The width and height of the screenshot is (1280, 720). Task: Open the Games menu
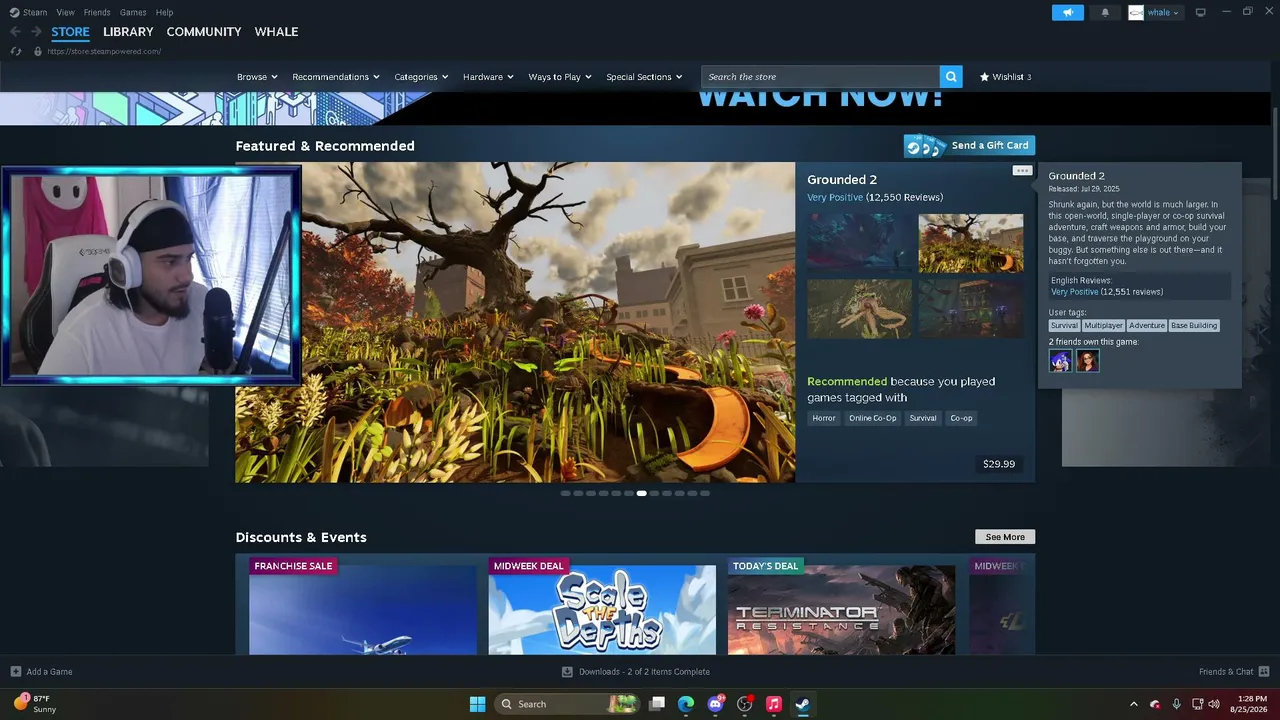tap(133, 12)
